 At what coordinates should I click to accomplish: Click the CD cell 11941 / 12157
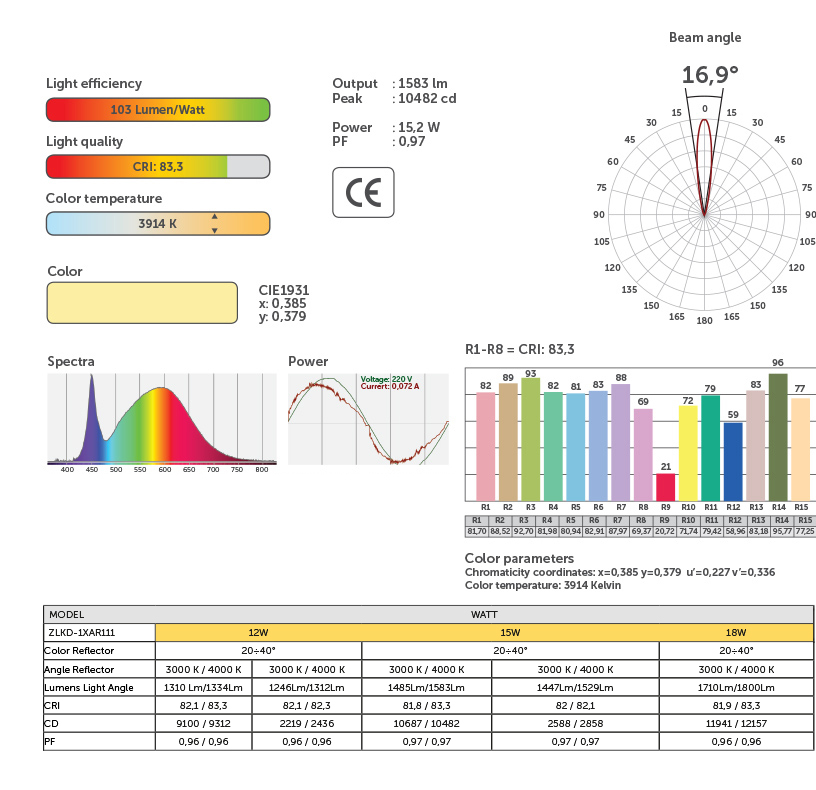pyautogui.click(x=736, y=723)
